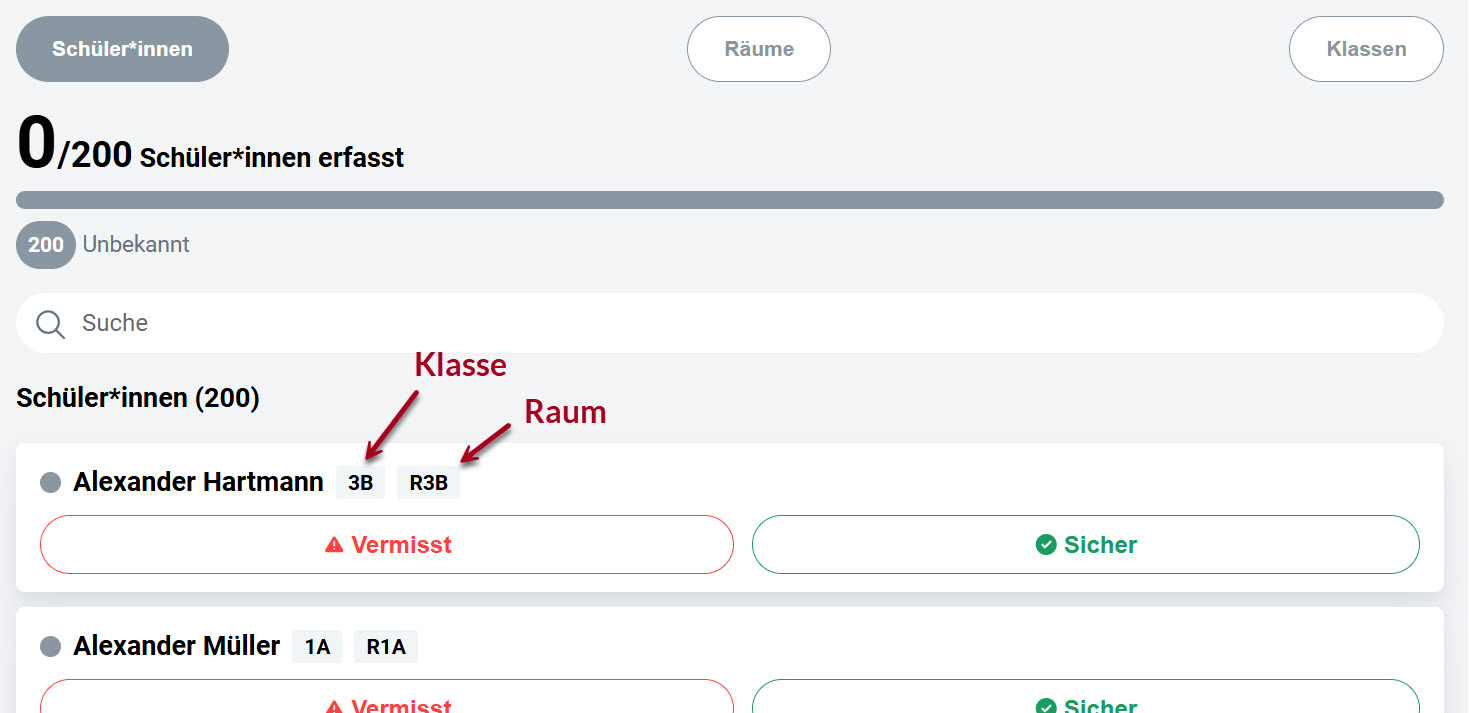The width and height of the screenshot is (1469, 713).
Task: Click the gray progress bar under the counter
Action: 734,197
